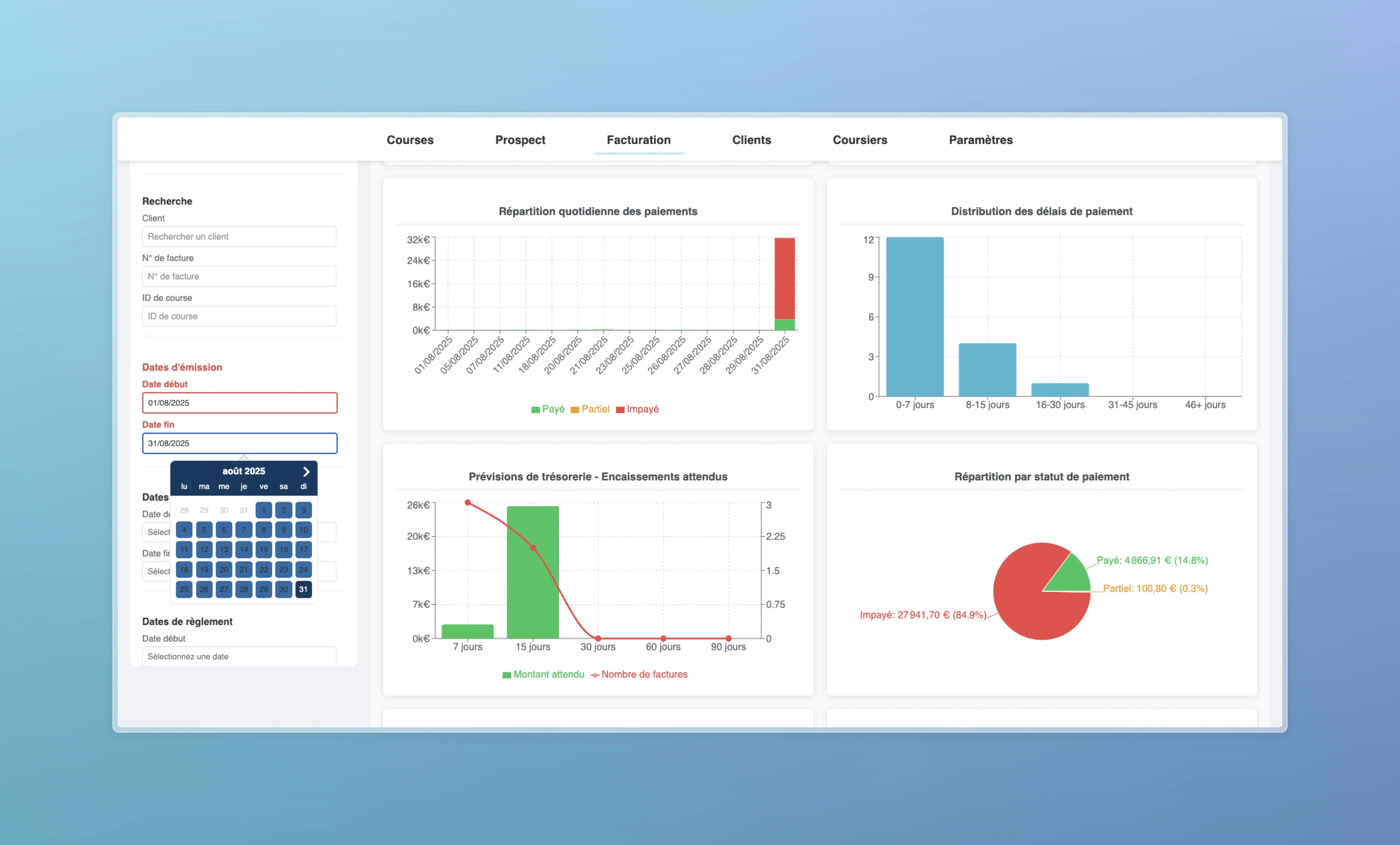Go to next month in calendar

pyautogui.click(x=306, y=471)
